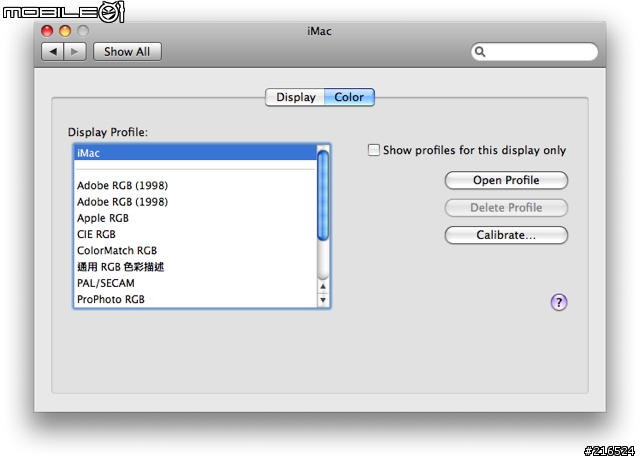Pick the ColorMatch RGB profile

tap(195, 251)
